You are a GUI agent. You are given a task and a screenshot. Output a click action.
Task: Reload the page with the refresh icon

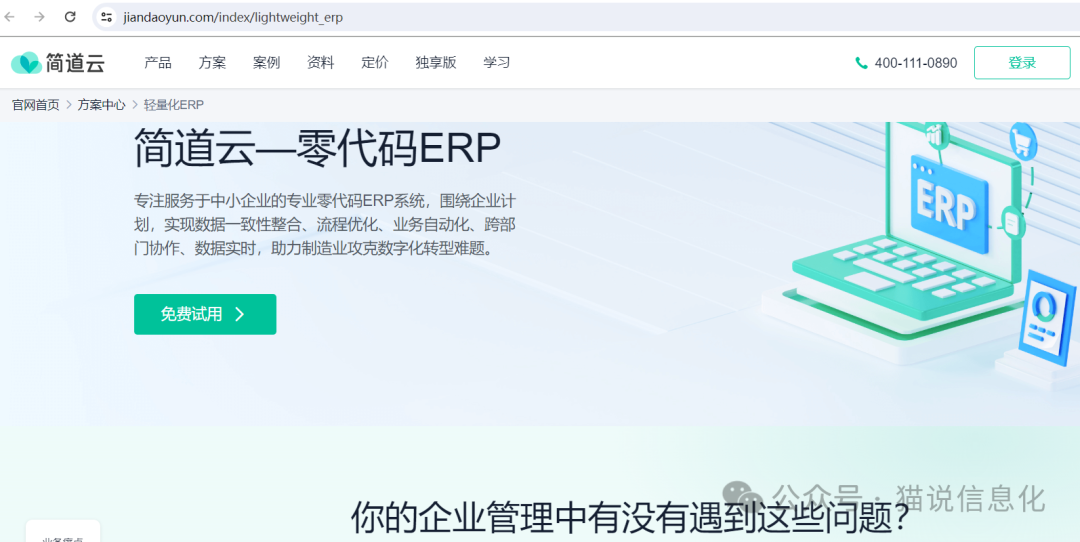[x=70, y=17]
